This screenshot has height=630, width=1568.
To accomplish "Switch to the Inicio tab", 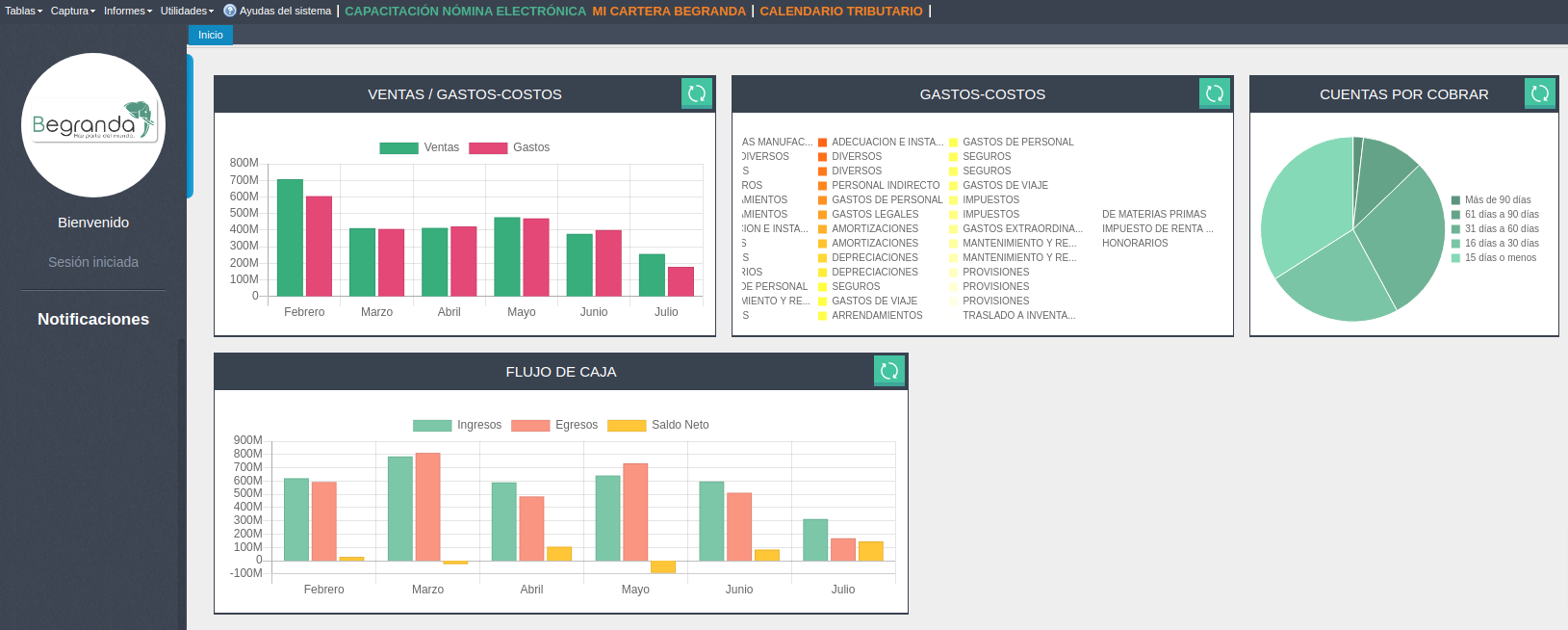I will (211, 35).
